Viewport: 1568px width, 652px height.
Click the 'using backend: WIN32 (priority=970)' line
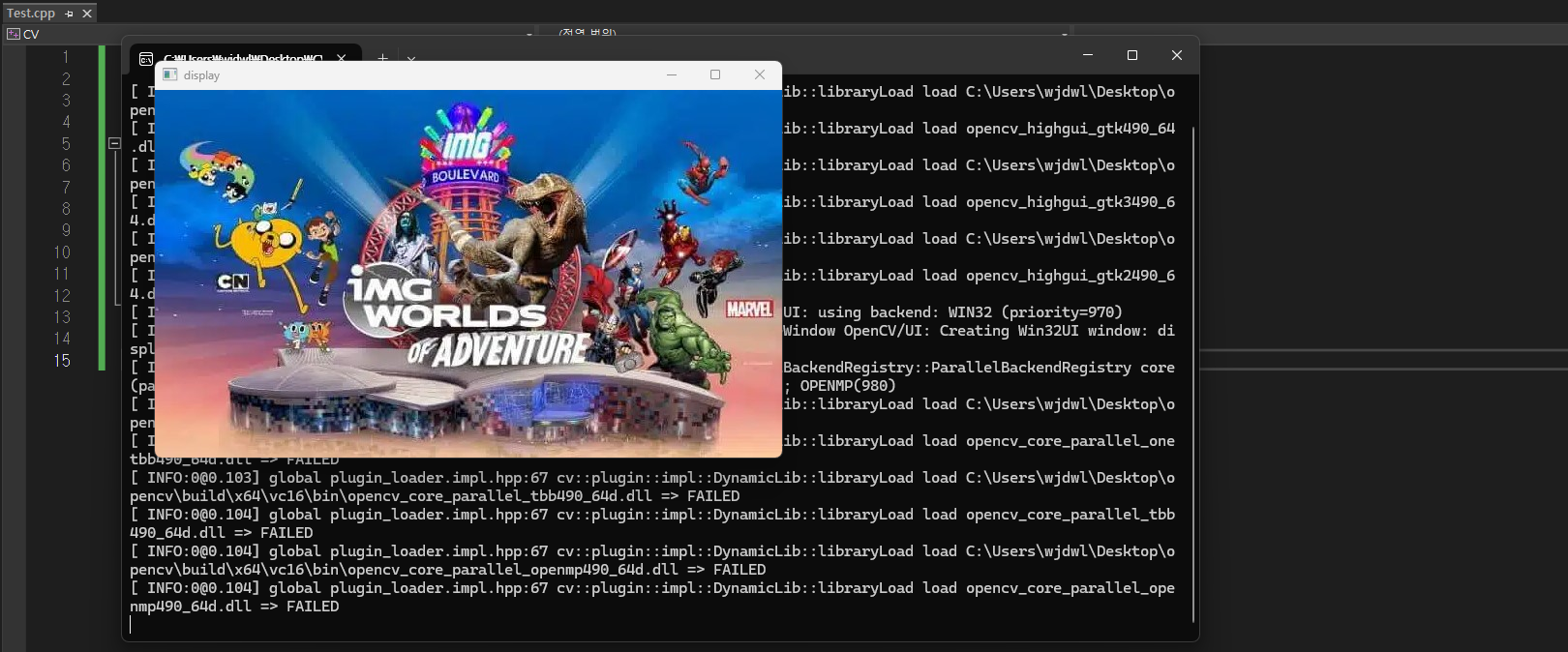(x=970, y=312)
